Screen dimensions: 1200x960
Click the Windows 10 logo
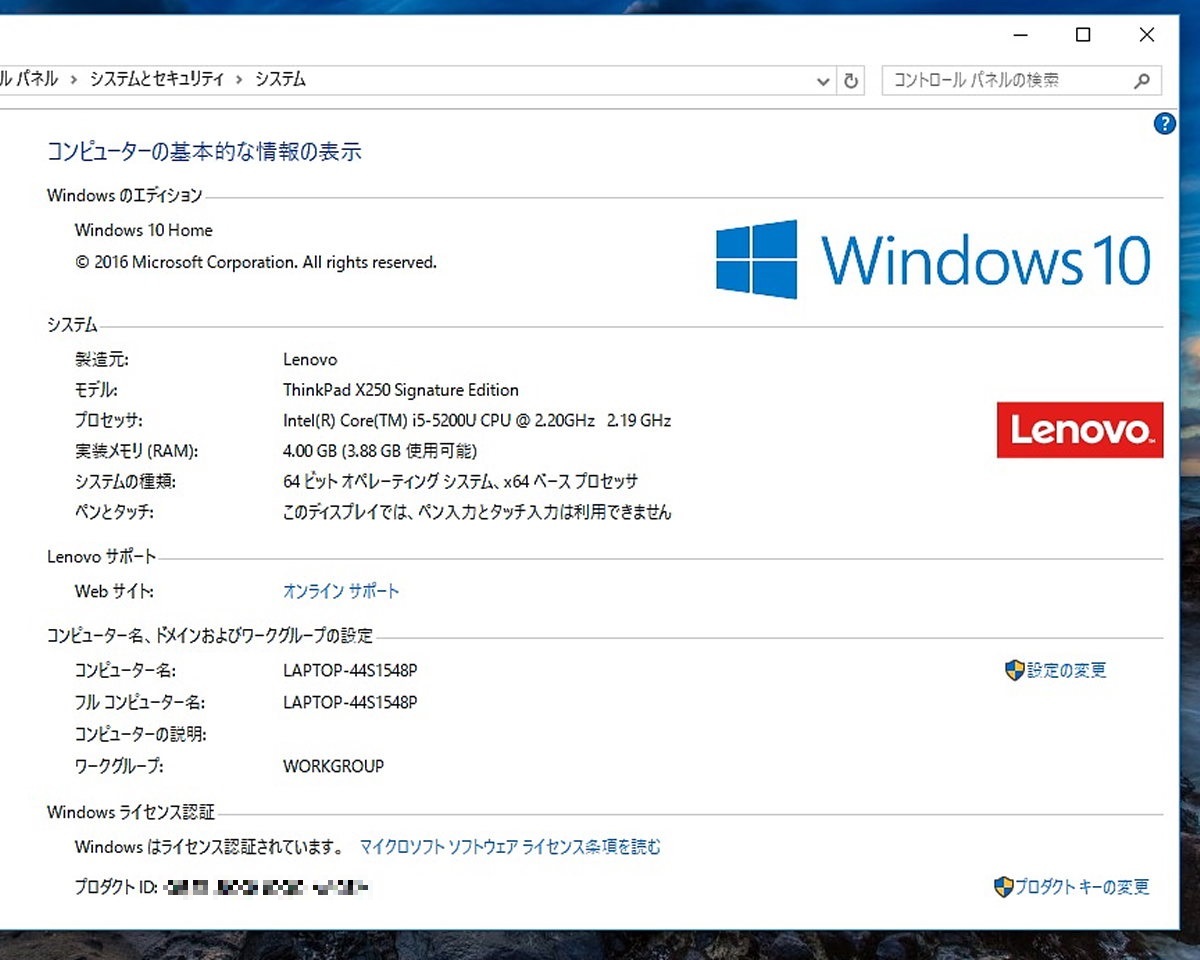tap(933, 259)
